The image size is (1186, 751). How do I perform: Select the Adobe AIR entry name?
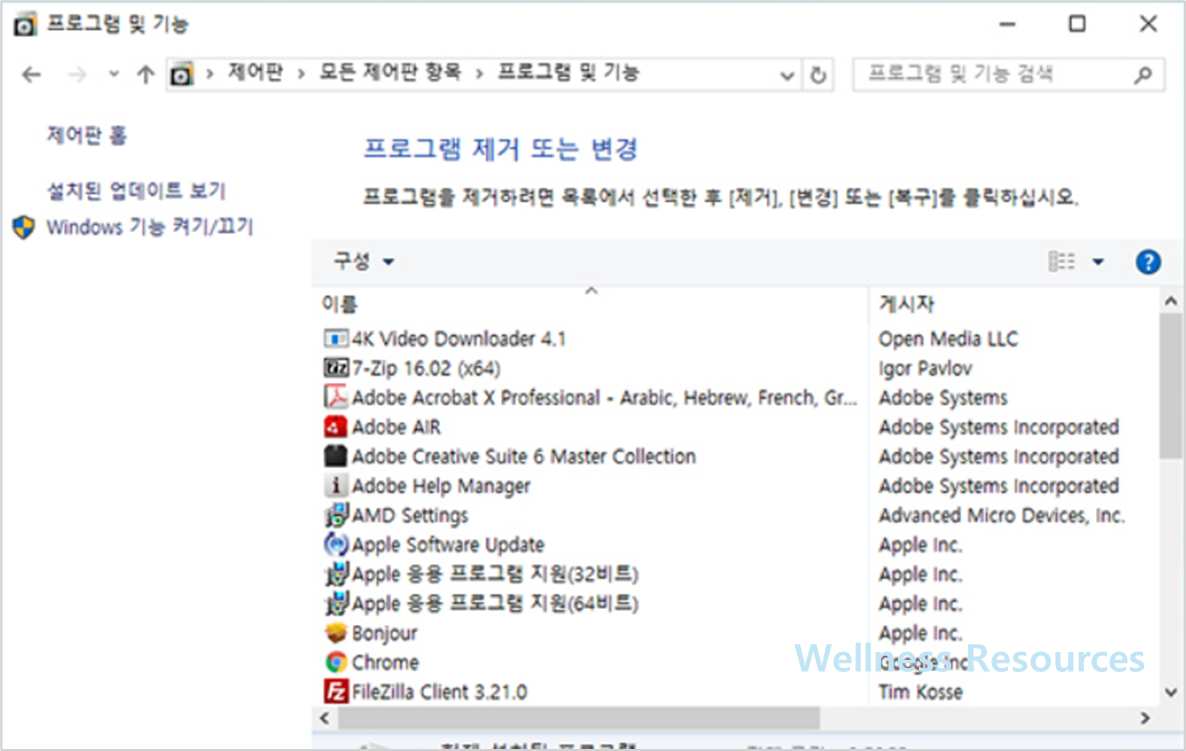tap(396, 427)
